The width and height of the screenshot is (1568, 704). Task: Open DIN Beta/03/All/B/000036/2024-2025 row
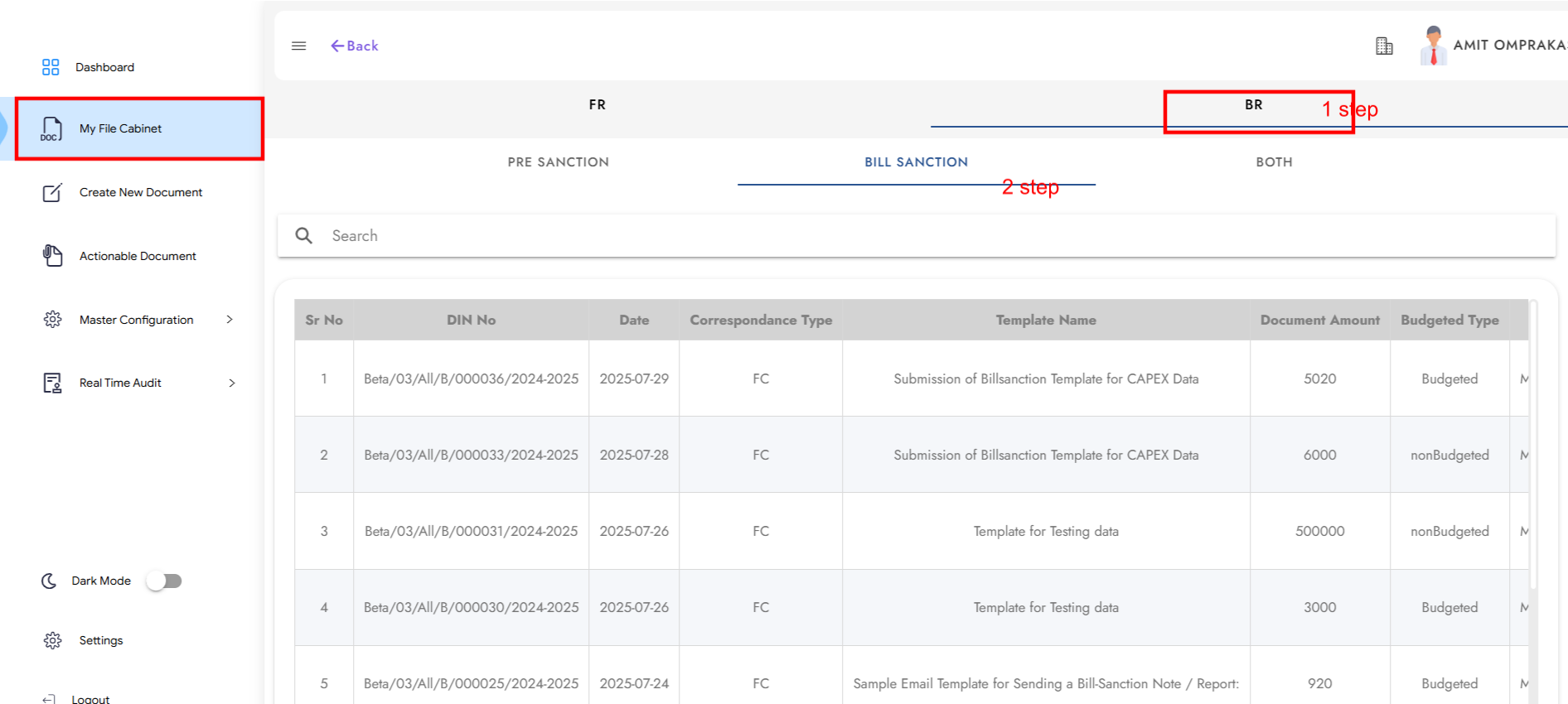click(471, 379)
